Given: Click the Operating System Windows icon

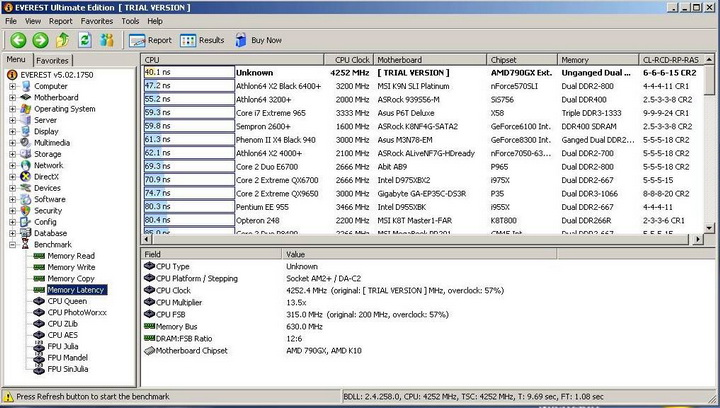Looking at the screenshot, I should click(26, 109).
